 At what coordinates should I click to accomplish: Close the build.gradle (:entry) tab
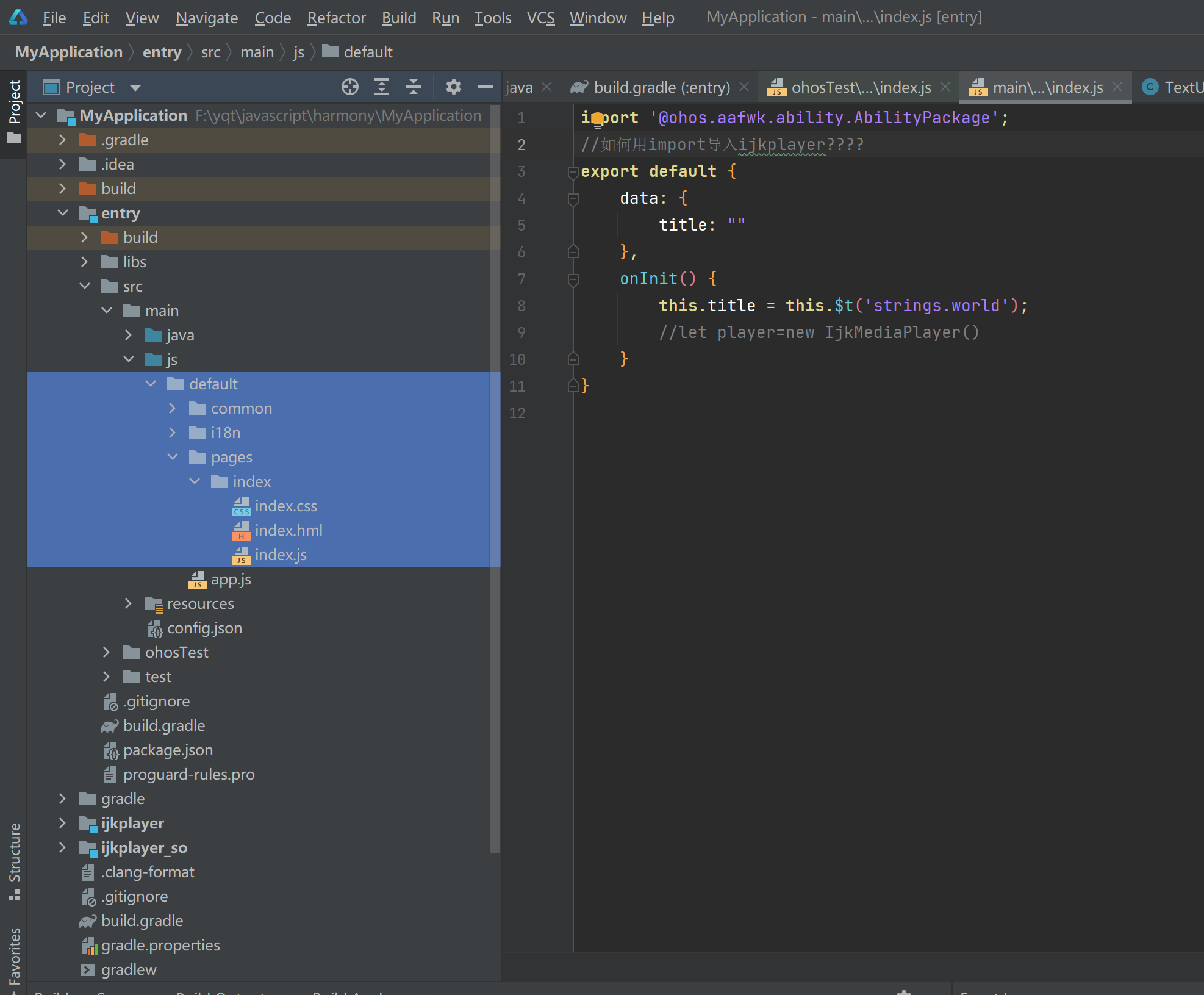[x=744, y=87]
